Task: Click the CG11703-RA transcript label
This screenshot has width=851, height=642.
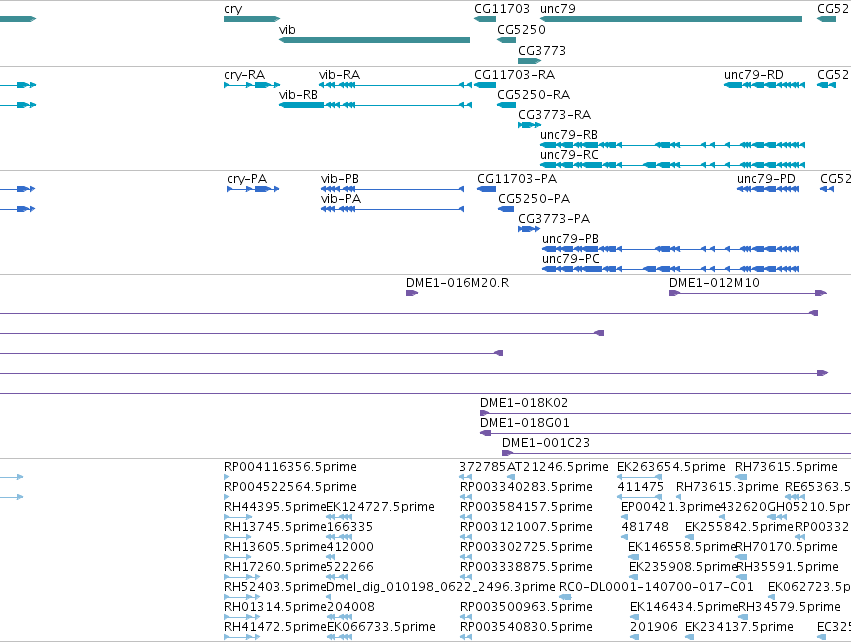Action: tap(515, 74)
